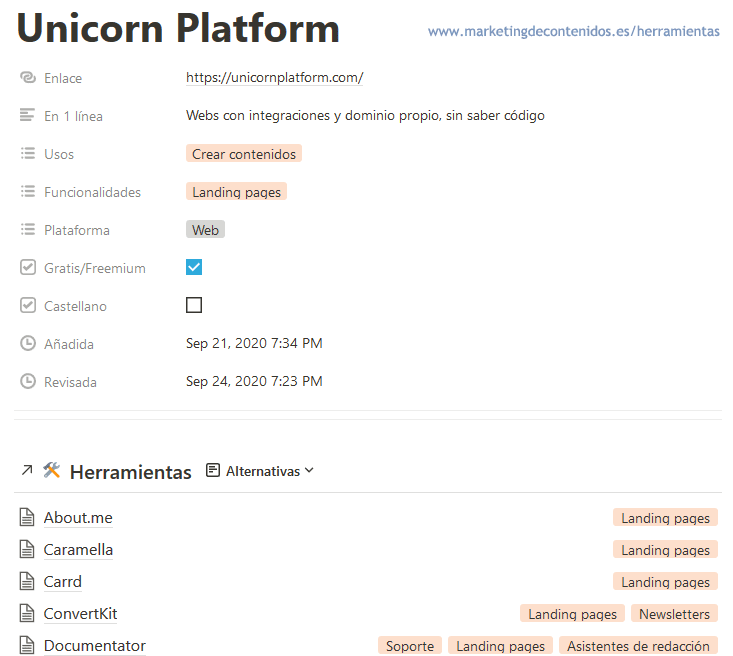Viewport: 733px width, 656px height.
Task: Click the Landing pages tag in Funcionalidades
Action: (x=237, y=192)
